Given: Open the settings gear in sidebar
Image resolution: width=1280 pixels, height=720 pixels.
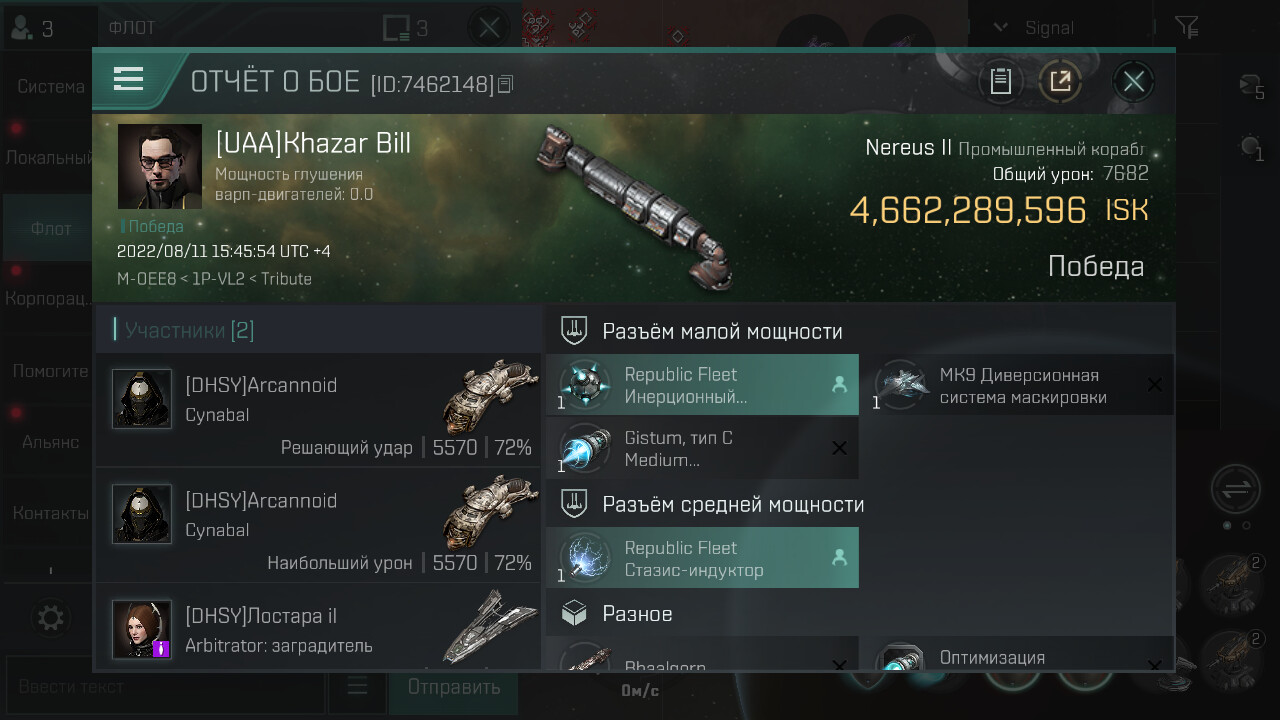Looking at the screenshot, I should point(50,617).
